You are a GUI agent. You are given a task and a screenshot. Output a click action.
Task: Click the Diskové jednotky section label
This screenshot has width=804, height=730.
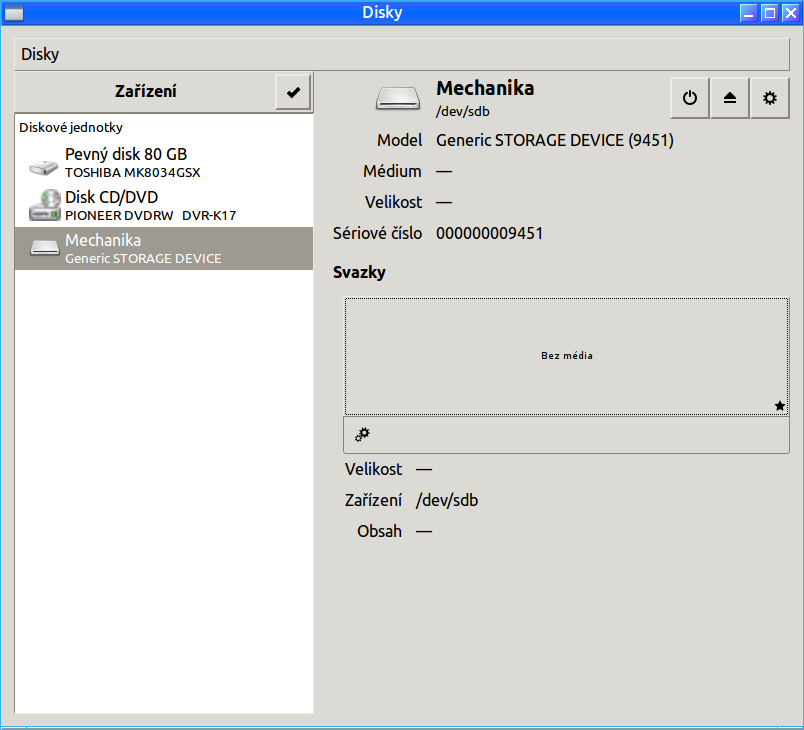pos(71,127)
